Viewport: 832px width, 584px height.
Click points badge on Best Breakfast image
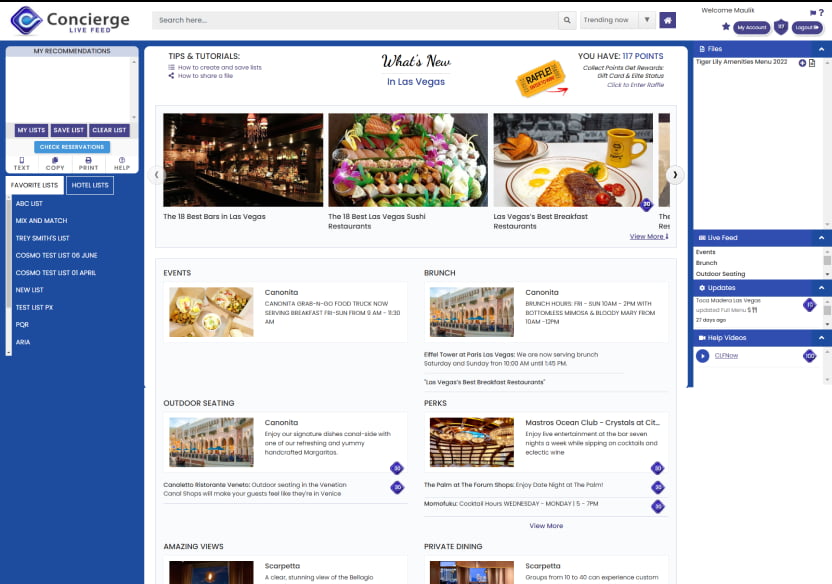646,204
